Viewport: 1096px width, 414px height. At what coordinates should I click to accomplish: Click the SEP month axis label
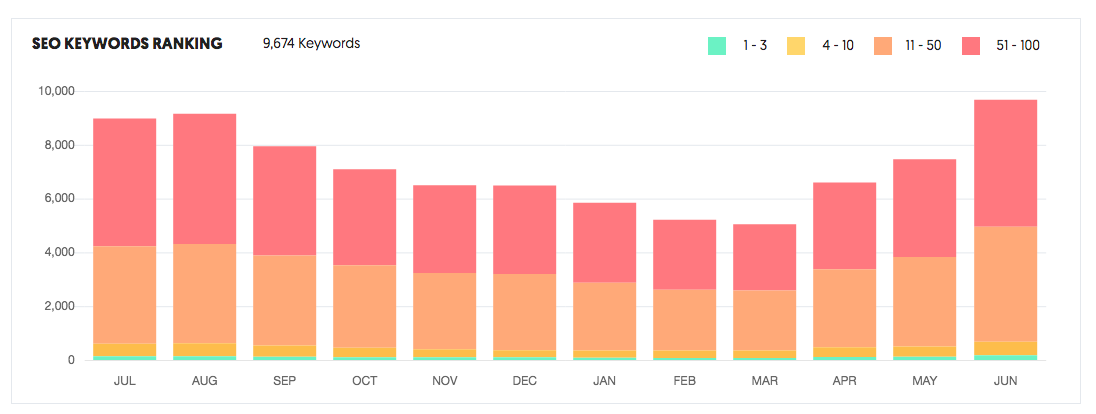(284, 381)
